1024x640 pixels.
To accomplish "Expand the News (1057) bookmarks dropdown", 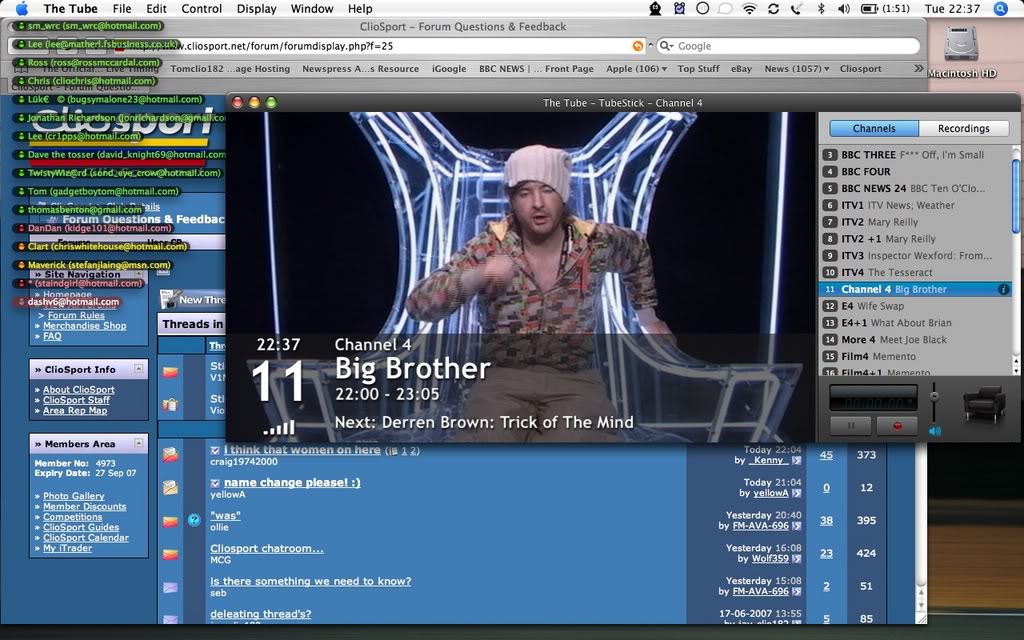I will coord(796,69).
